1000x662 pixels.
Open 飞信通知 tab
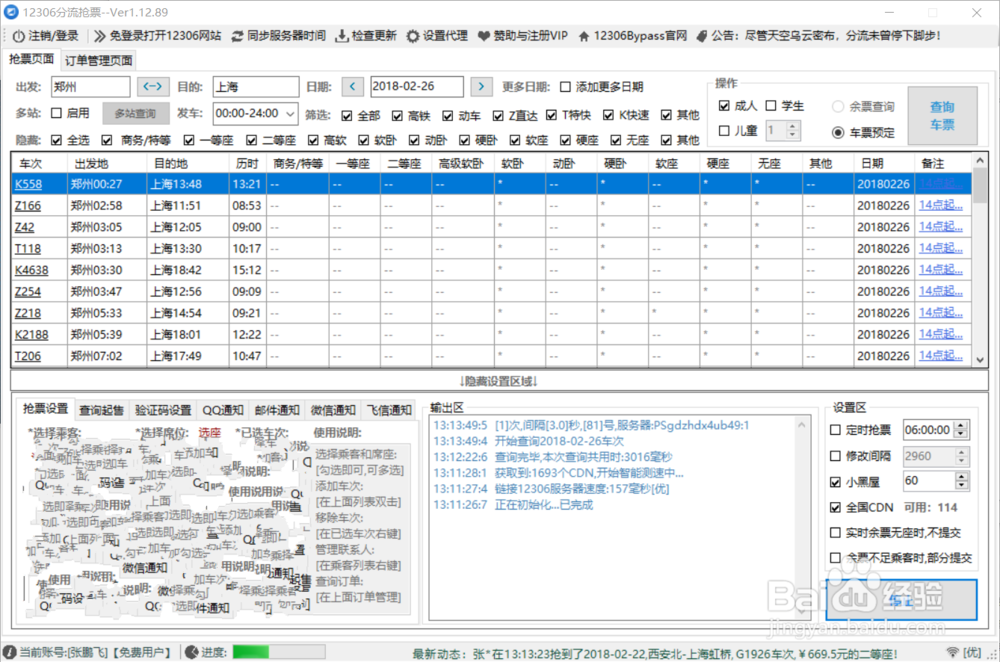tap(389, 410)
